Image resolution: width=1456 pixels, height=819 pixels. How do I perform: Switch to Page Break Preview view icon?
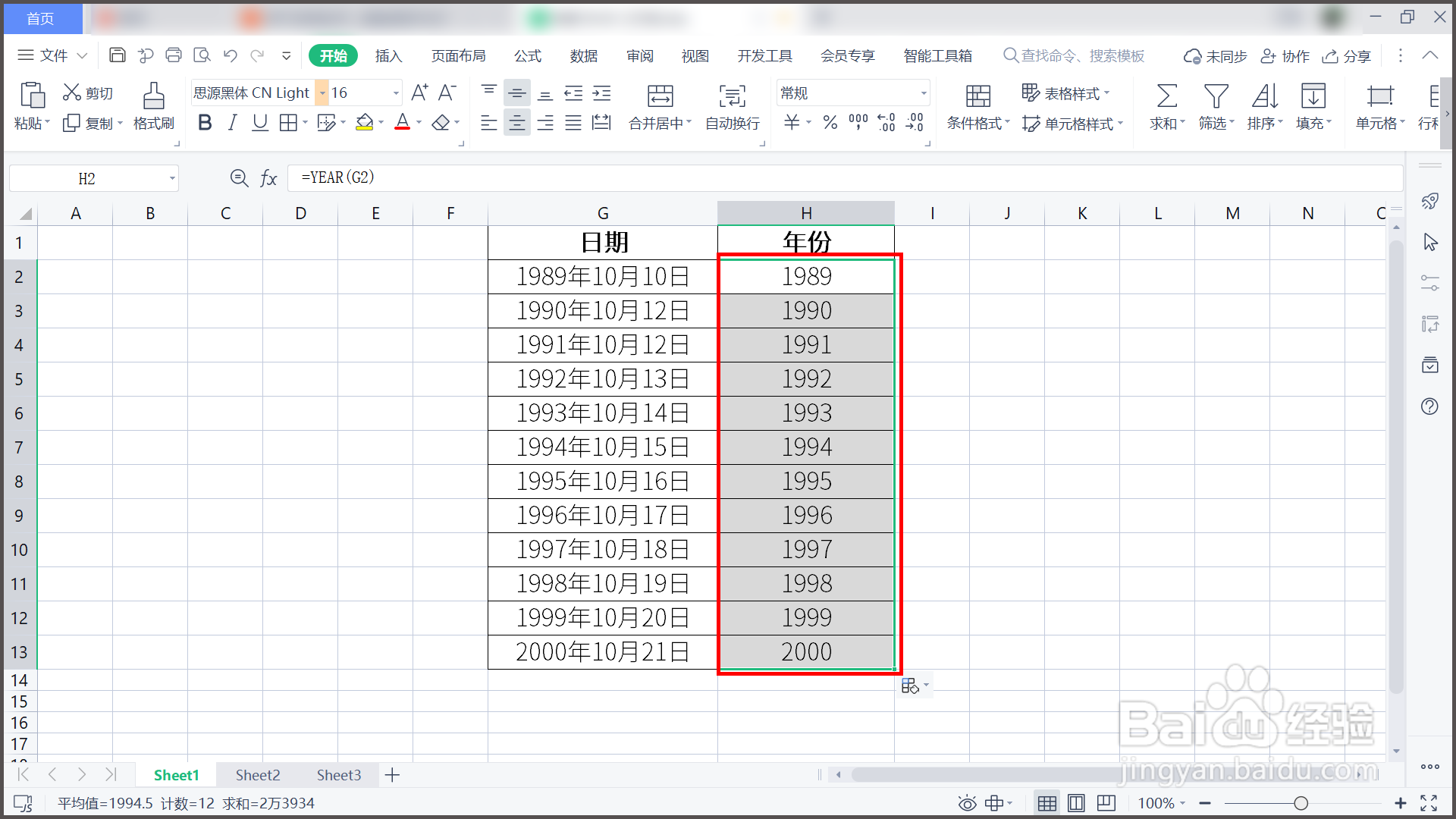tap(1106, 802)
